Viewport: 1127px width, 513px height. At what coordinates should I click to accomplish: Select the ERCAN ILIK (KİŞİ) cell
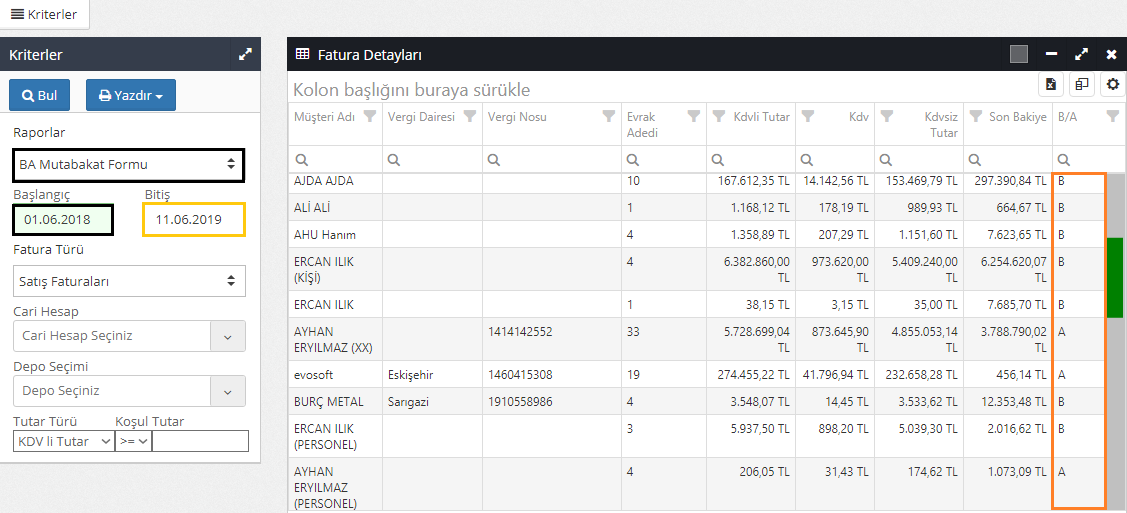click(335, 269)
